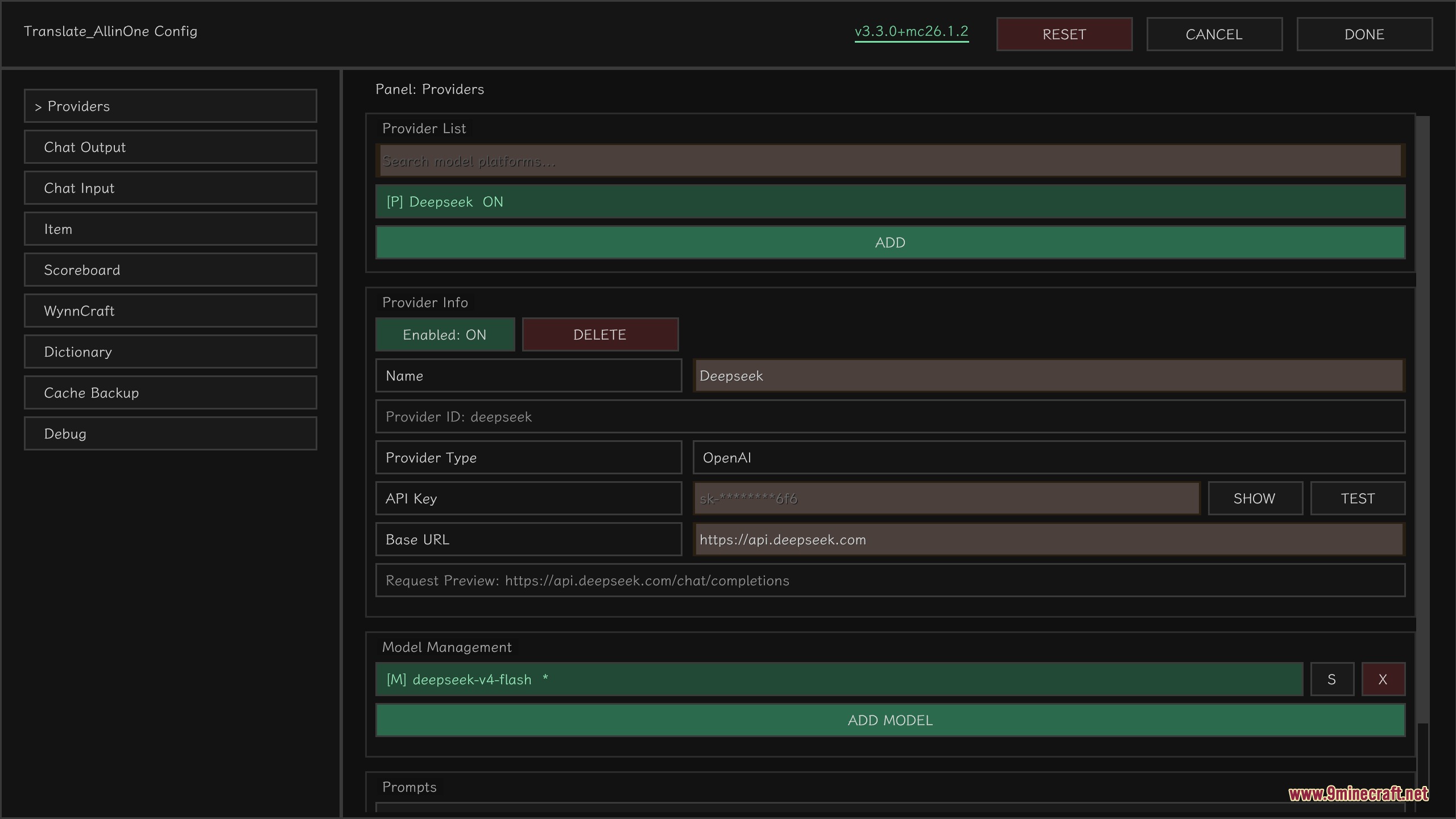Switch to the Chat Output panel
The image size is (1456, 819).
(170, 147)
